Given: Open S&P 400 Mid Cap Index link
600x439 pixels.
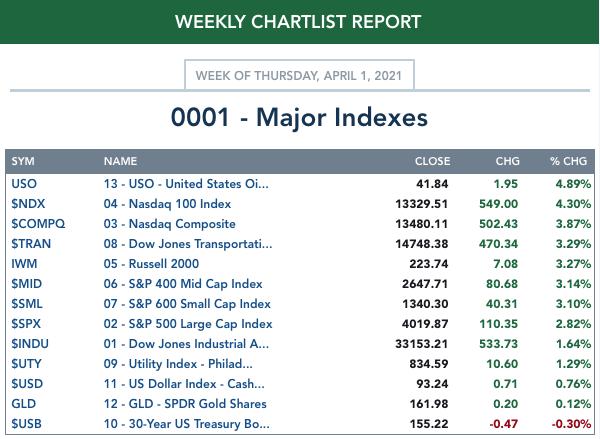Looking at the screenshot, I should (183, 284).
